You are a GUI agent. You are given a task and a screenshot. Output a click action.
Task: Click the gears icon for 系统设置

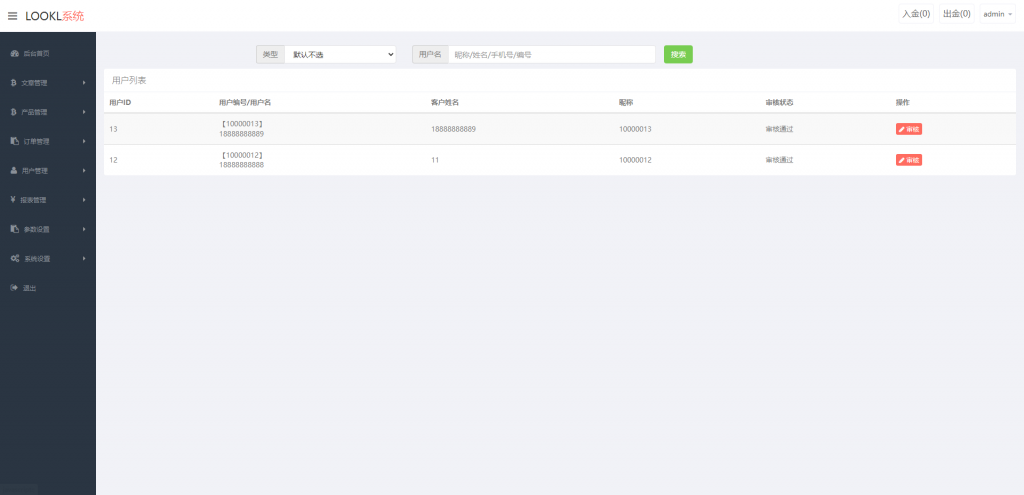[x=14, y=259]
